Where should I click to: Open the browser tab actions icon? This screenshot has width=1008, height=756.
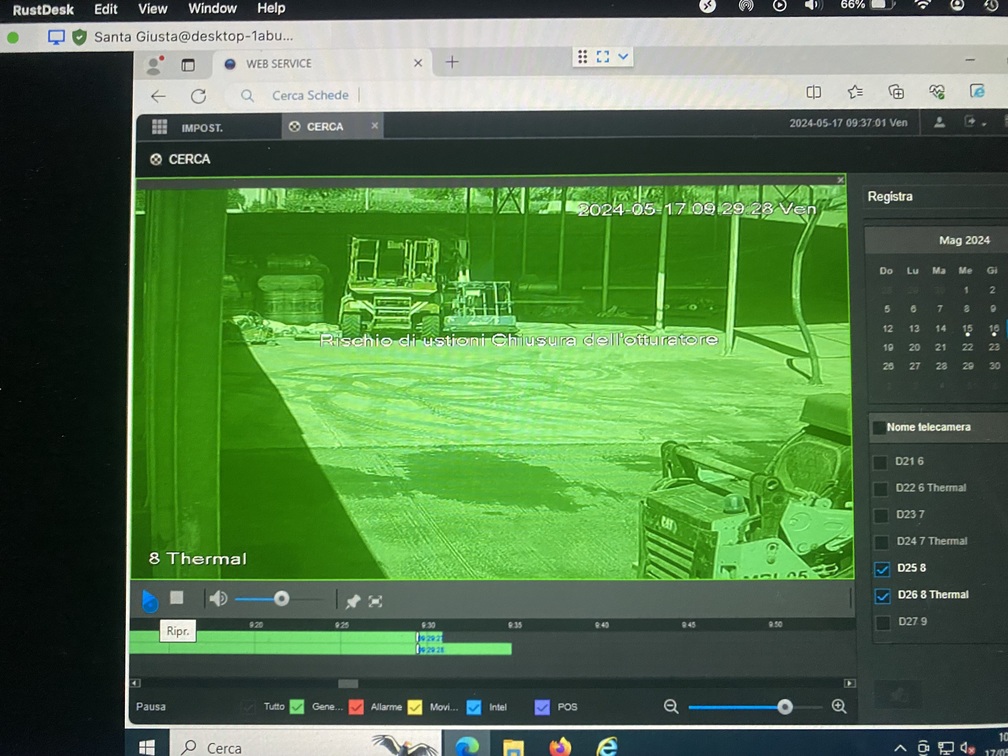[188, 65]
